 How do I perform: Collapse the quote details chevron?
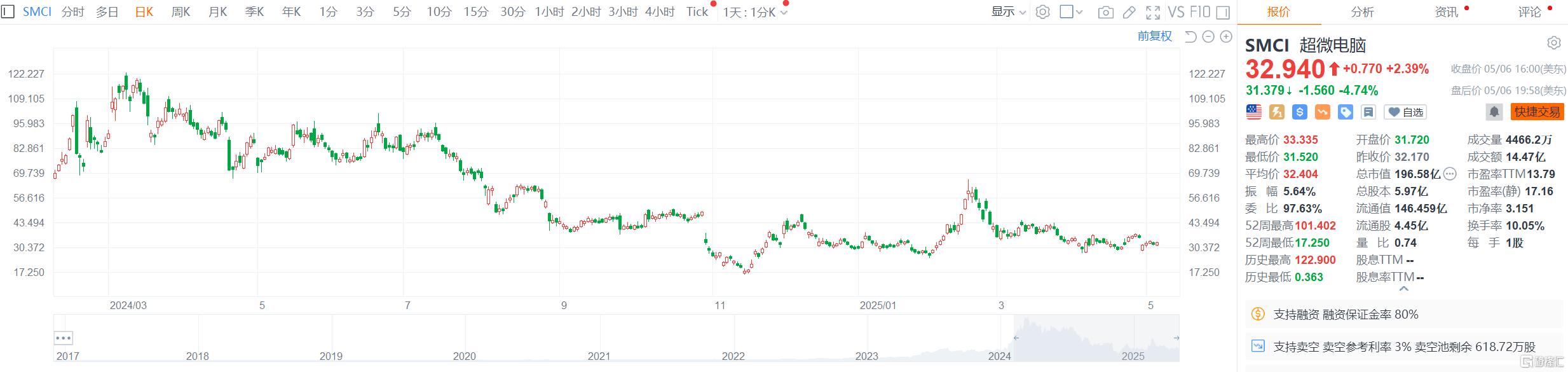click(x=1404, y=289)
